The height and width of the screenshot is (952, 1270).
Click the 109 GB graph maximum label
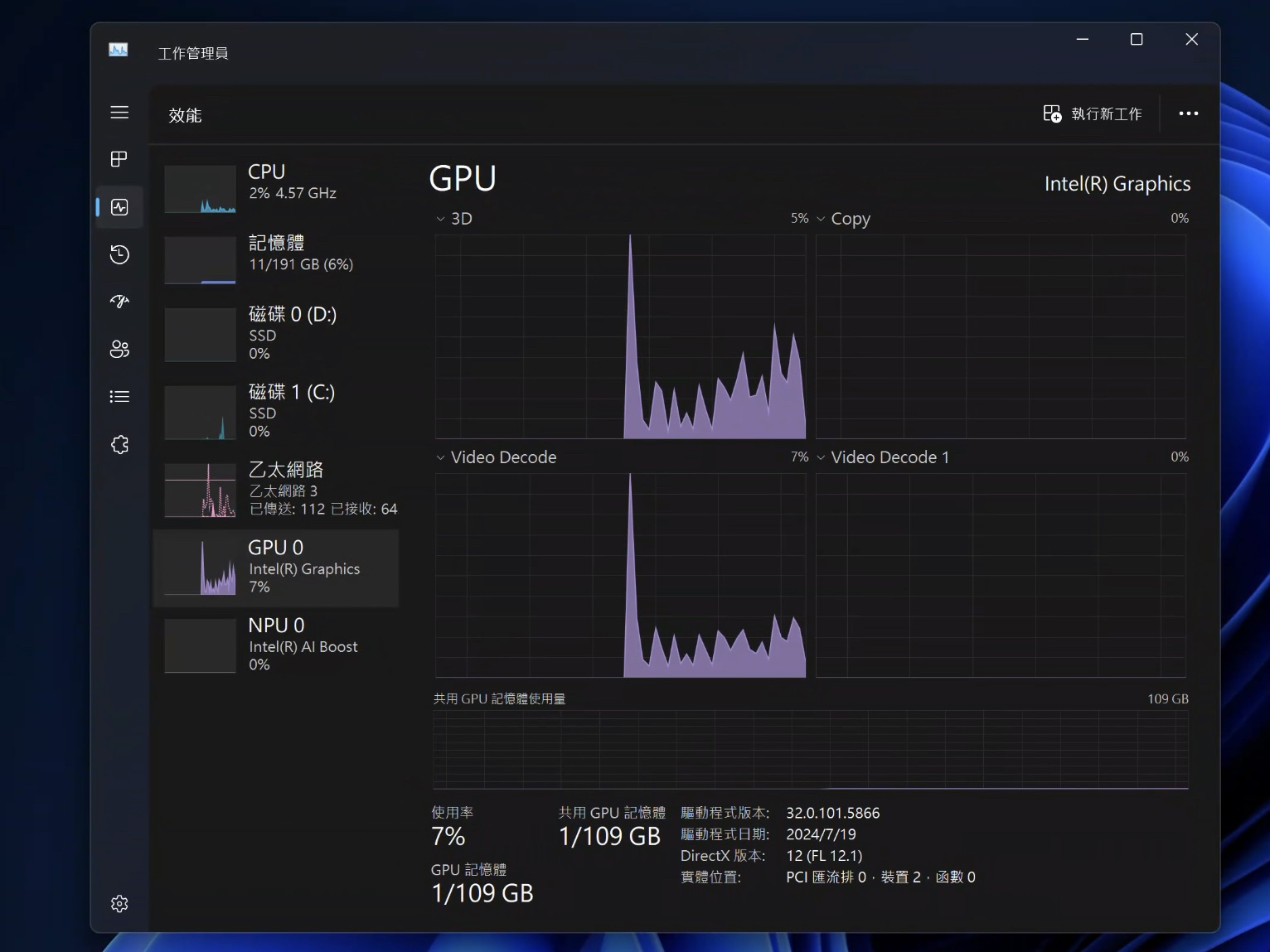tap(1168, 698)
